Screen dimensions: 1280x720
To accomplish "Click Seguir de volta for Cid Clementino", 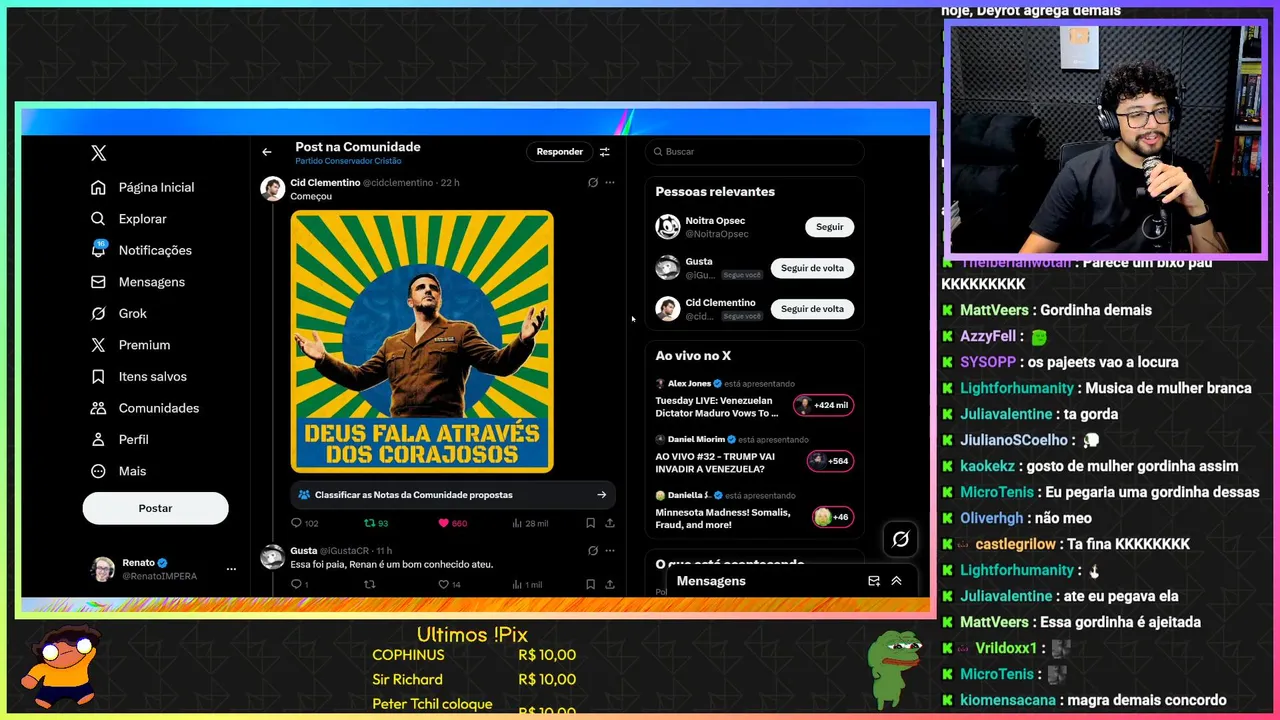I will click(812, 309).
